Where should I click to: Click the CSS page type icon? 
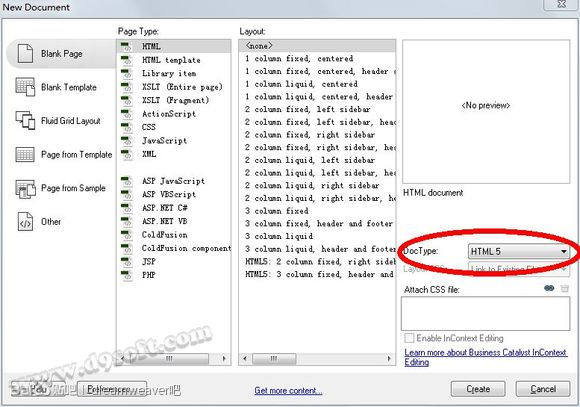pyautogui.click(x=127, y=127)
